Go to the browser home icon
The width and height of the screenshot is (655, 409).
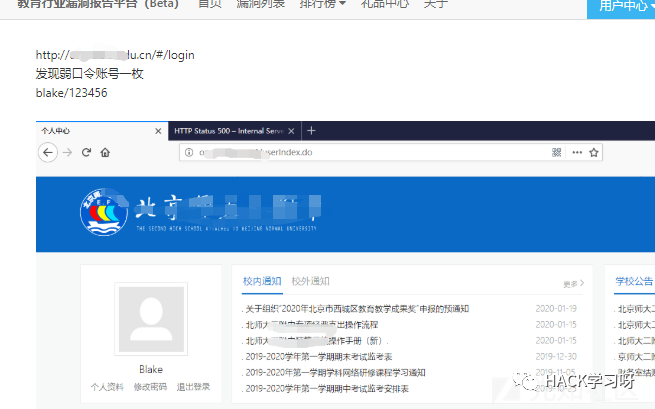(105, 152)
